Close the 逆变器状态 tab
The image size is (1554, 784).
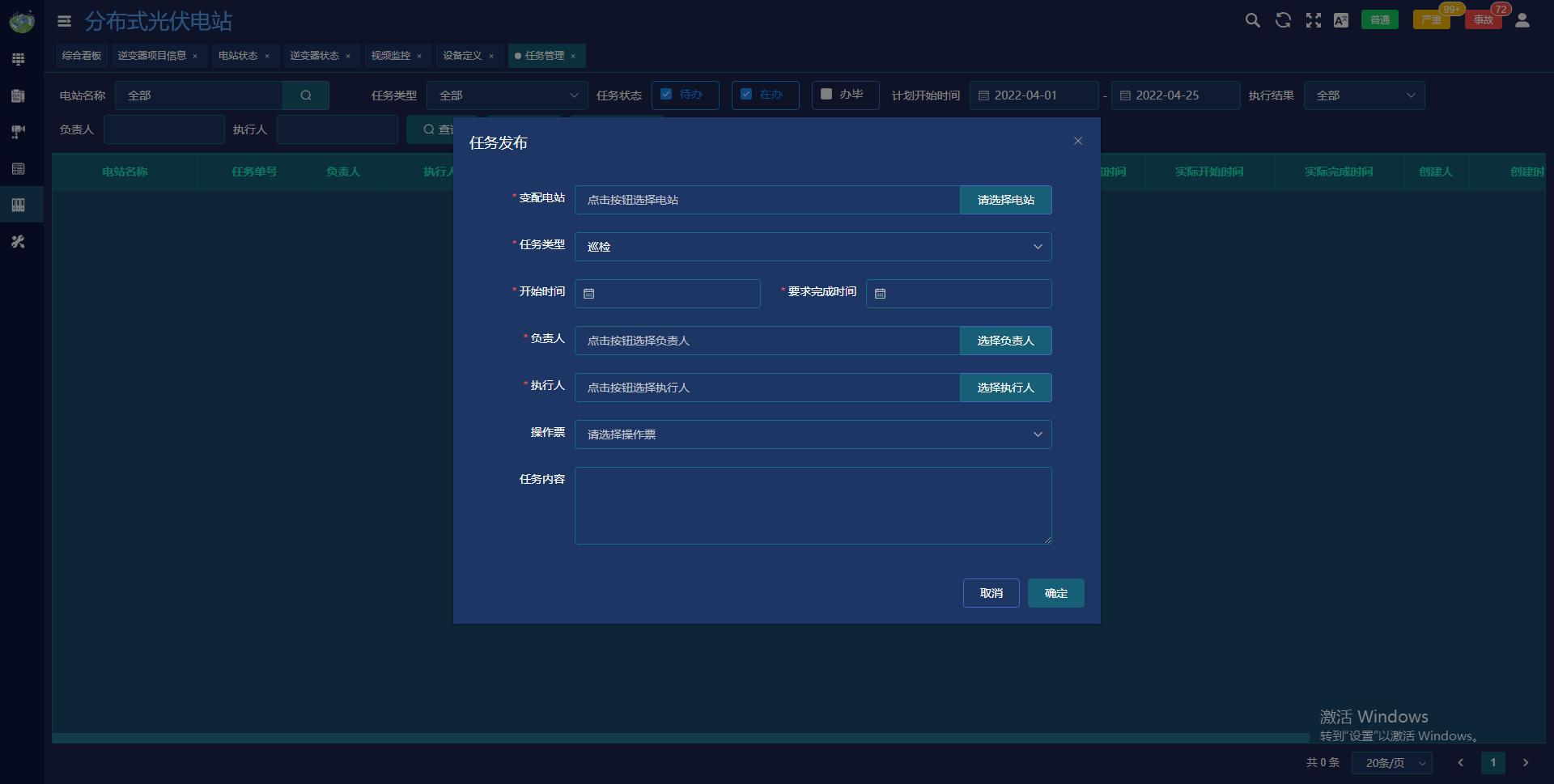348,56
